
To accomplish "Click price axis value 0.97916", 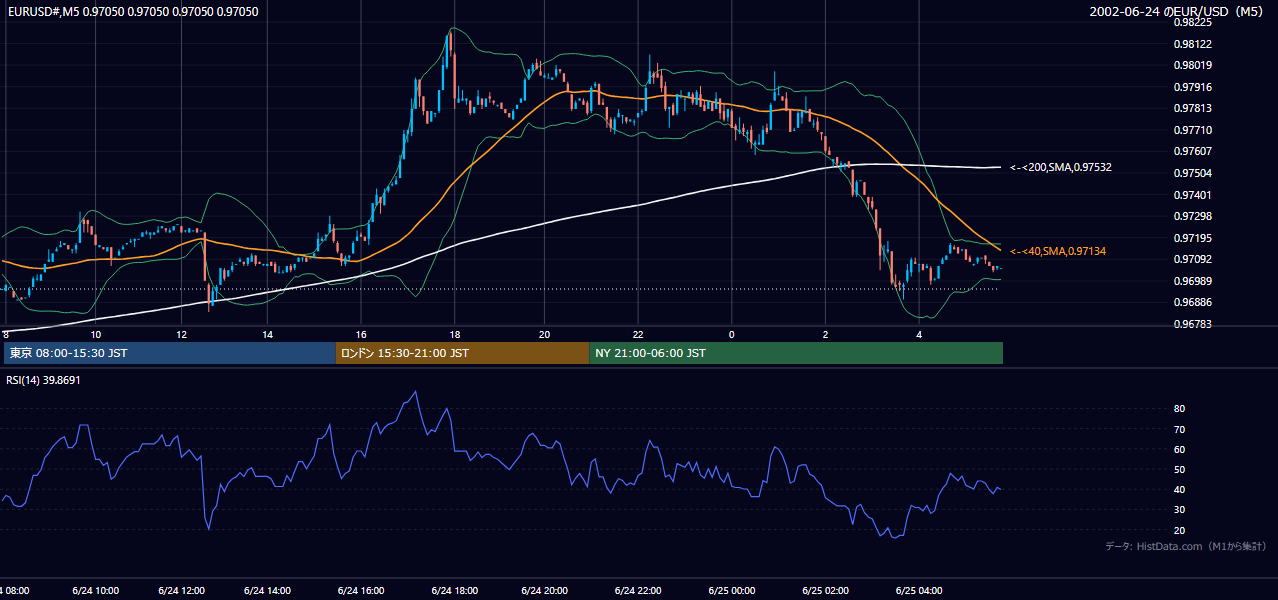I will point(1192,87).
